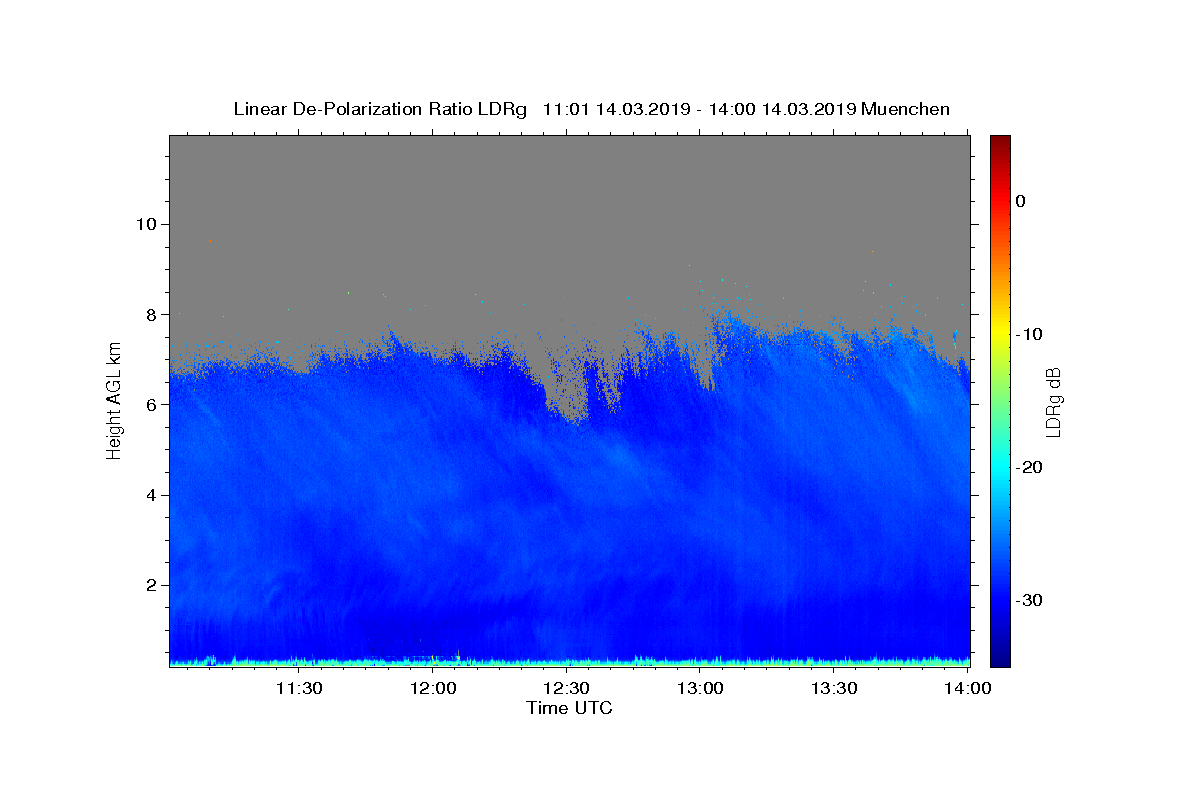Click the cyan band of the colorbar
Viewport: 1200px width, 800px height.
click(1000, 467)
